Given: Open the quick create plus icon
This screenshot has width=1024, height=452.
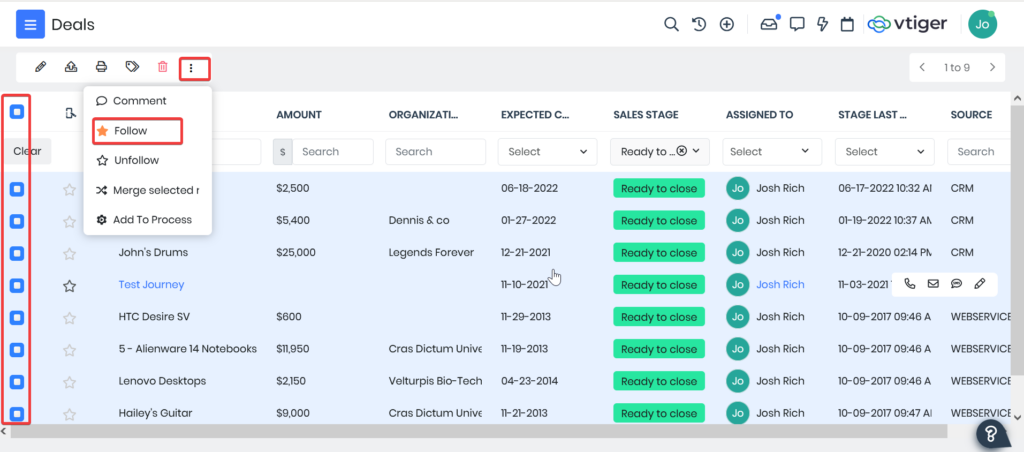Looking at the screenshot, I should 727,24.
